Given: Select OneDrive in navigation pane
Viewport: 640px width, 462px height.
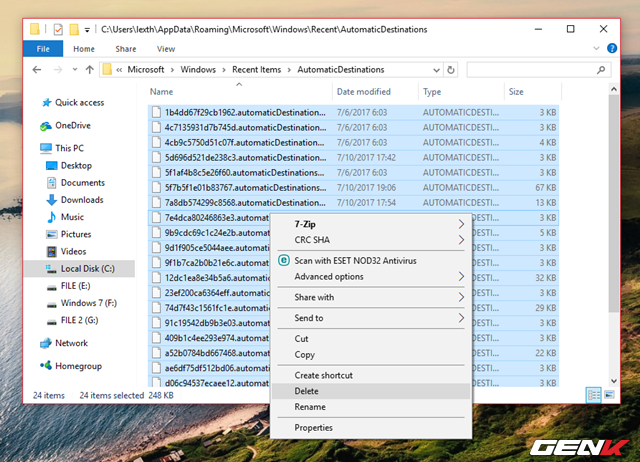Looking at the screenshot, I should click(73, 125).
